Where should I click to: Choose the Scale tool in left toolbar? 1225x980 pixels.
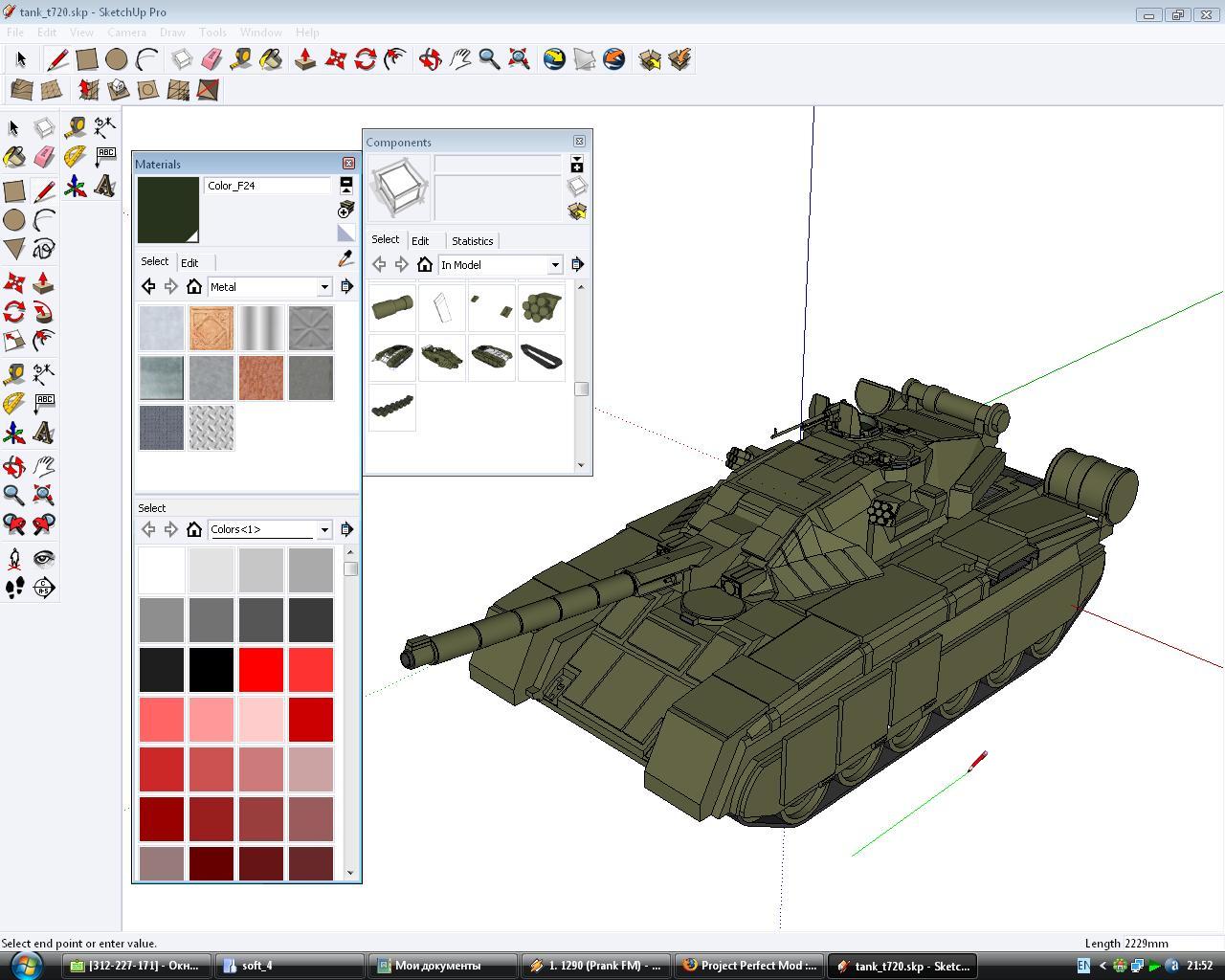click(14, 341)
